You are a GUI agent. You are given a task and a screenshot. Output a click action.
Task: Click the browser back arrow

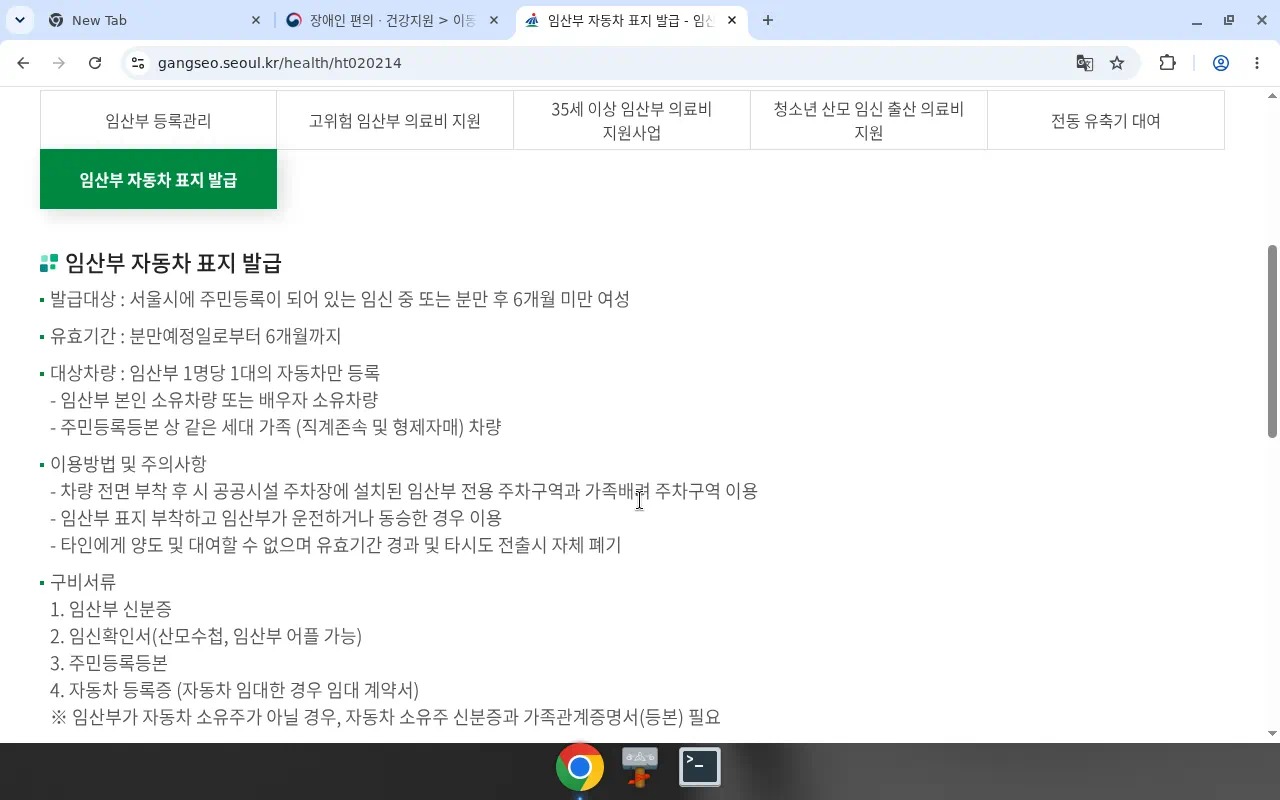click(x=23, y=63)
